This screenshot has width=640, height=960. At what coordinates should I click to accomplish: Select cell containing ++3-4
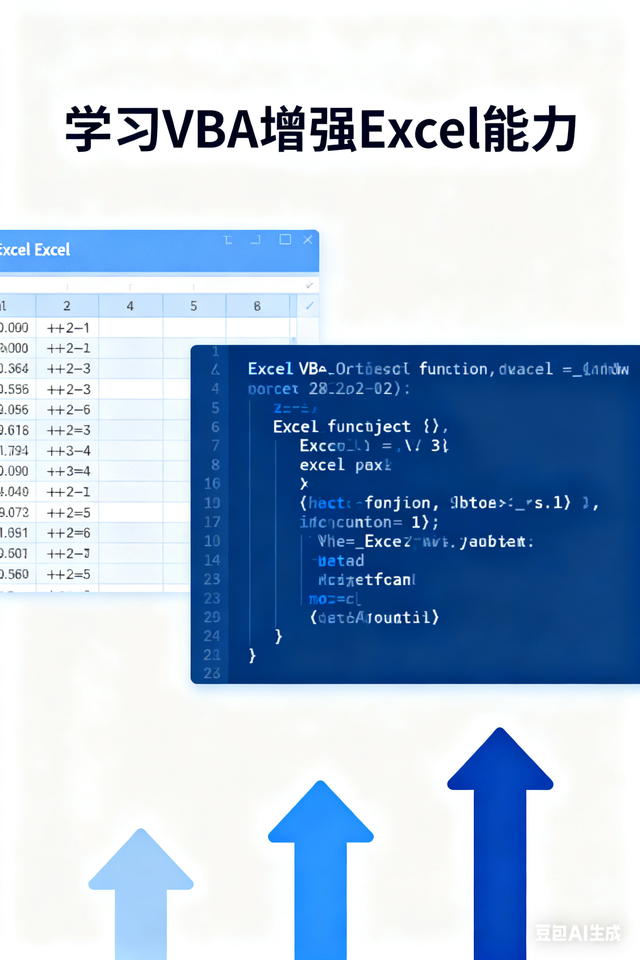pyautogui.click(x=67, y=451)
